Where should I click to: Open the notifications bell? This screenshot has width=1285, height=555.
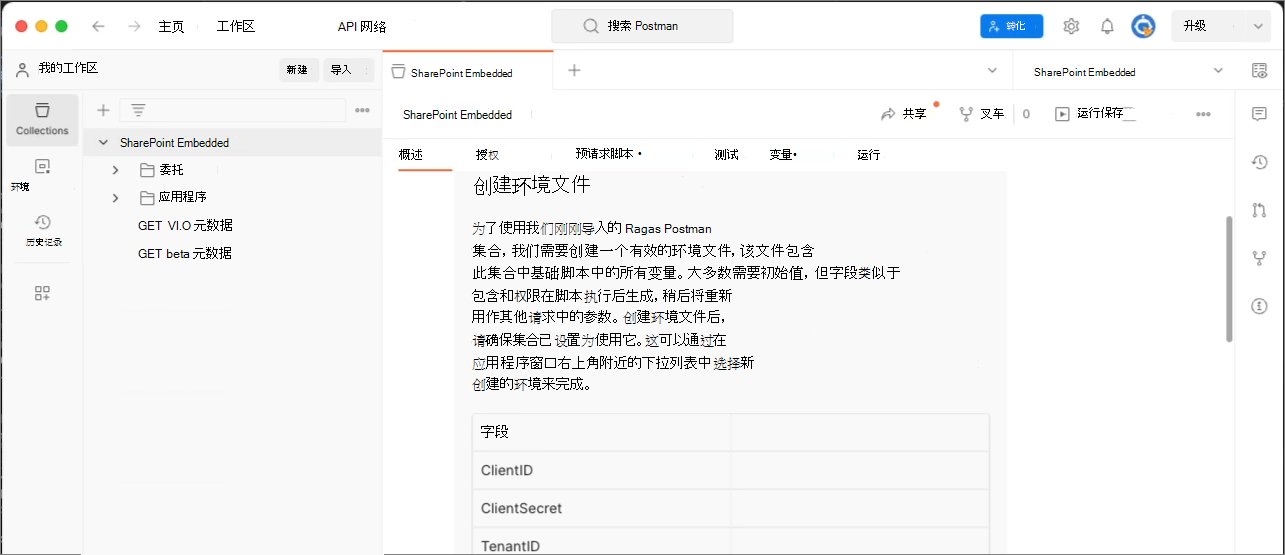(x=1107, y=26)
